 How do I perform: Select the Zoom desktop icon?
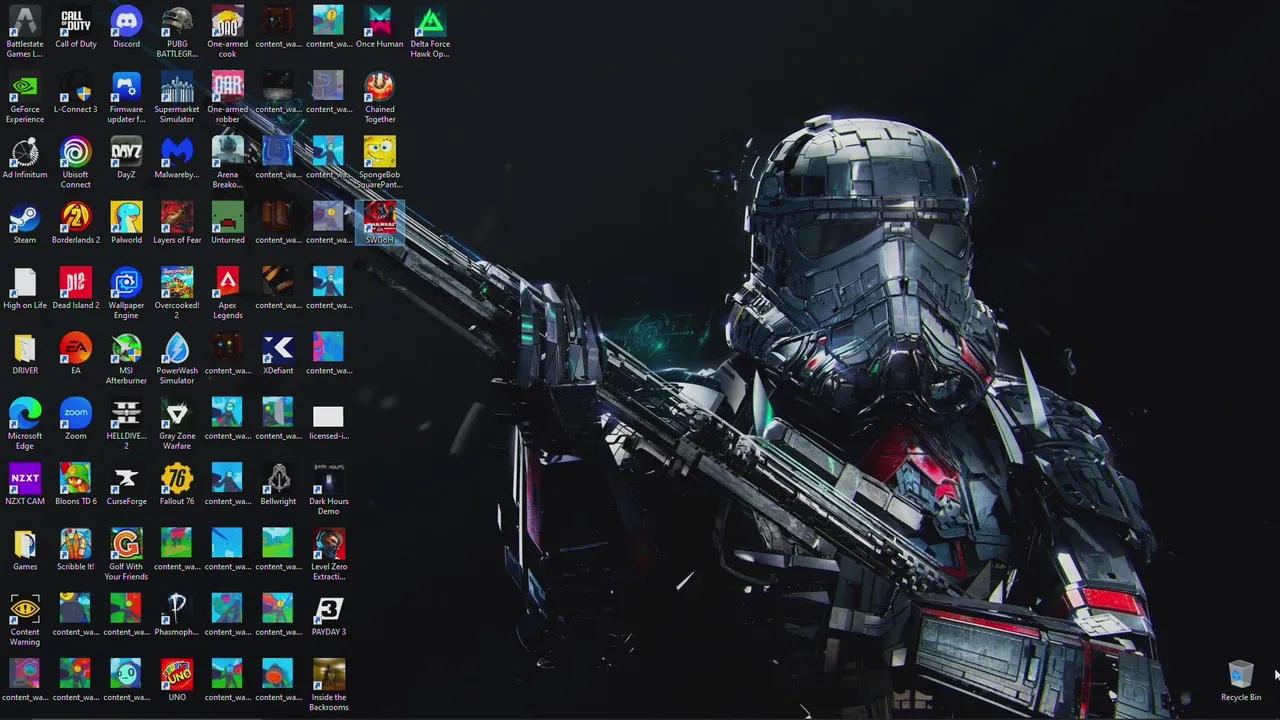pos(76,419)
